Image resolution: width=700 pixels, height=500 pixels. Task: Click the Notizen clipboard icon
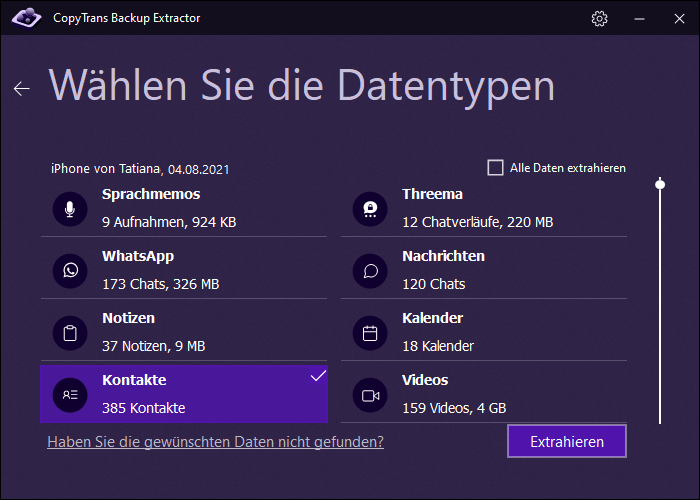click(70, 333)
